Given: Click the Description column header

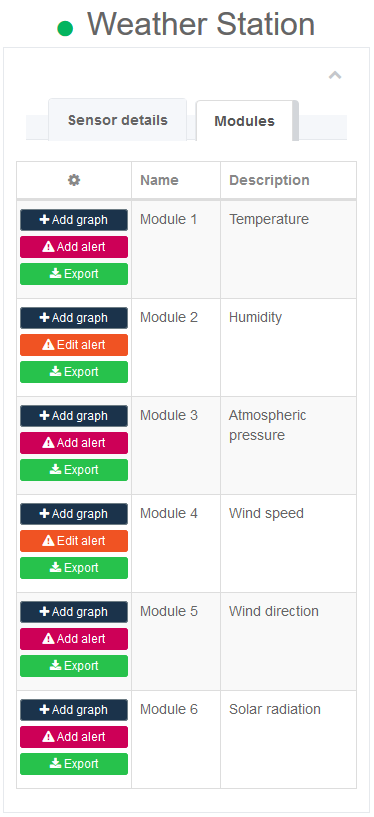Looking at the screenshot, I should coord(269,180).
